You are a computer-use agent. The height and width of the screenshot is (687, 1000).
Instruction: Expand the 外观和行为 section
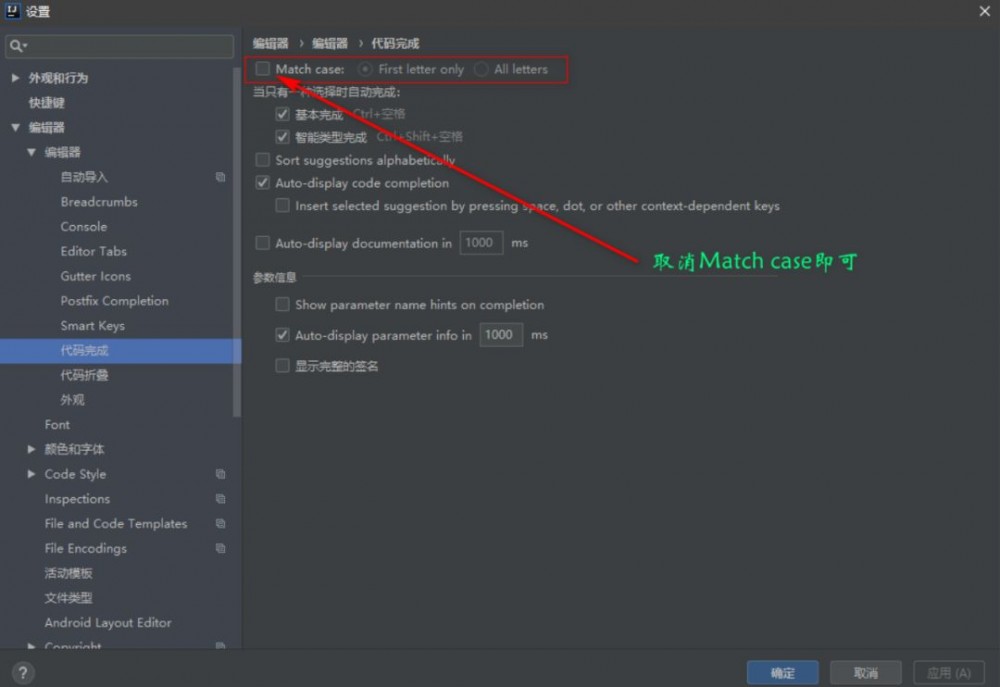16,78
